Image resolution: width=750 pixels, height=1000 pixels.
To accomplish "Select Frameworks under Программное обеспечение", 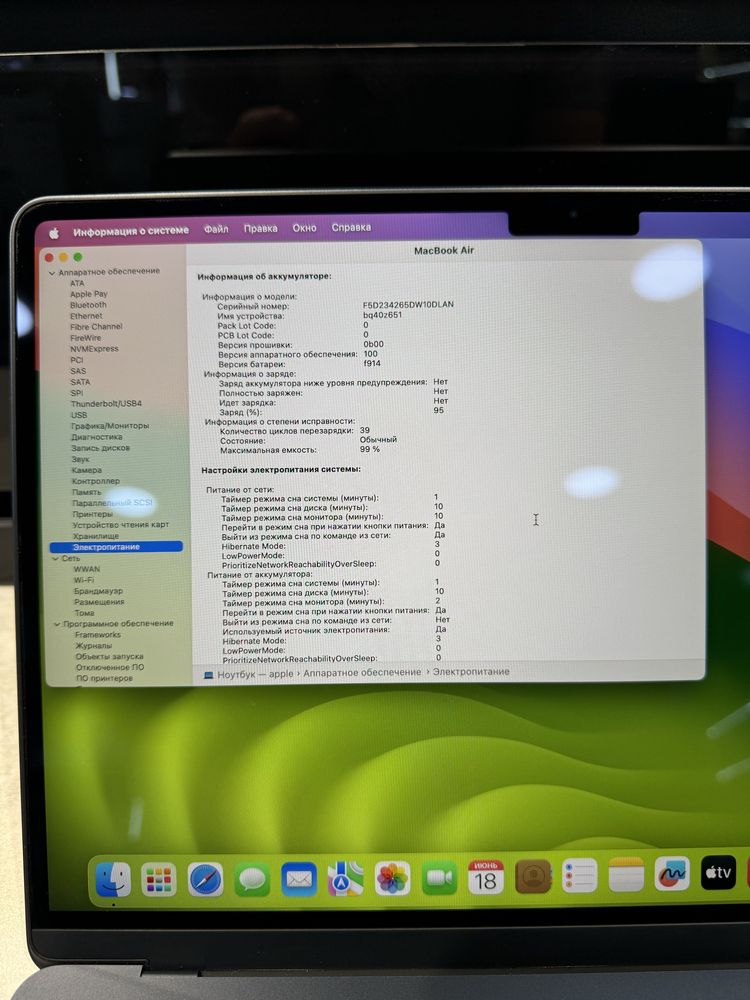I will pyautogui.click(x=98, y=635).
